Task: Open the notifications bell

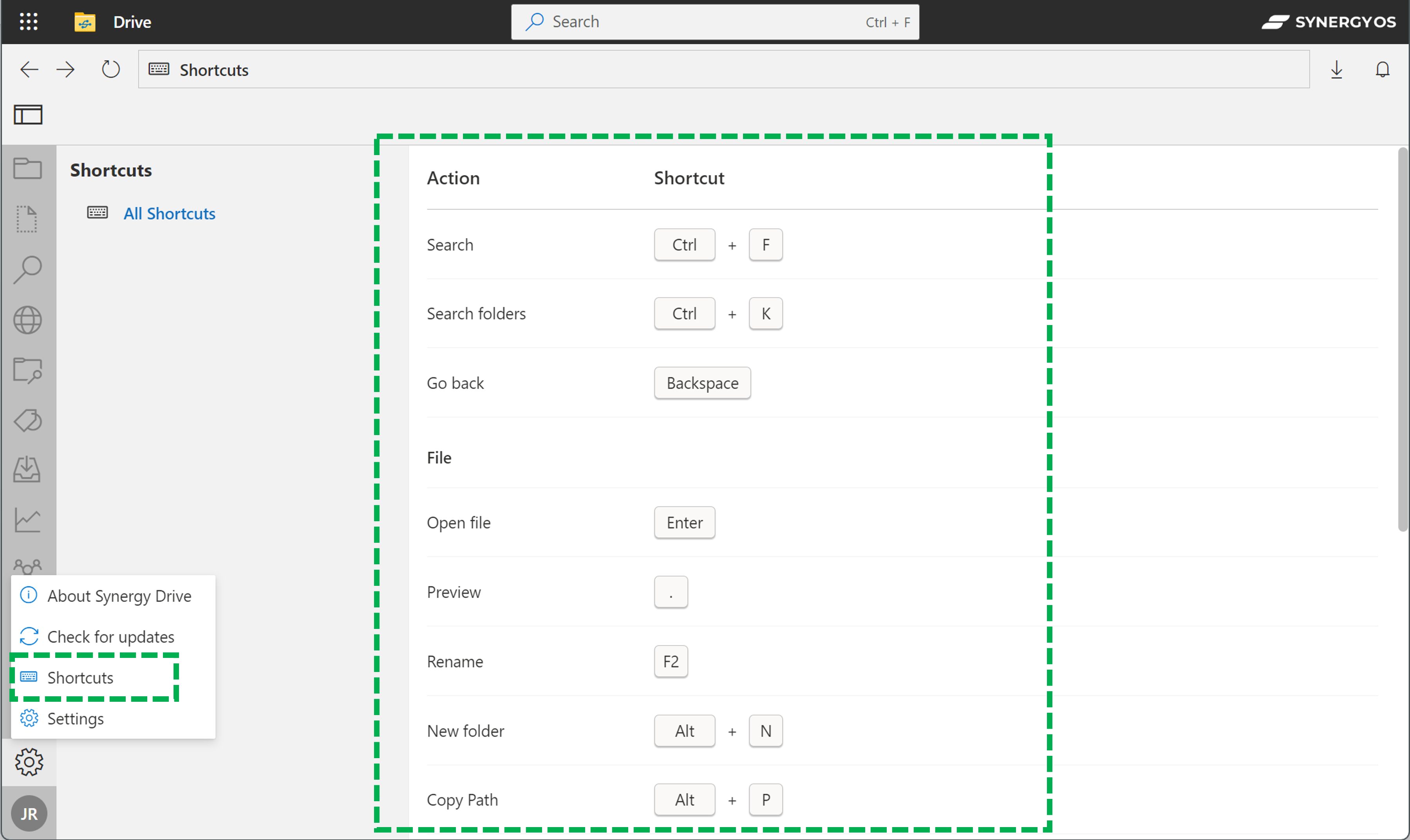Action: [1382, 70]
